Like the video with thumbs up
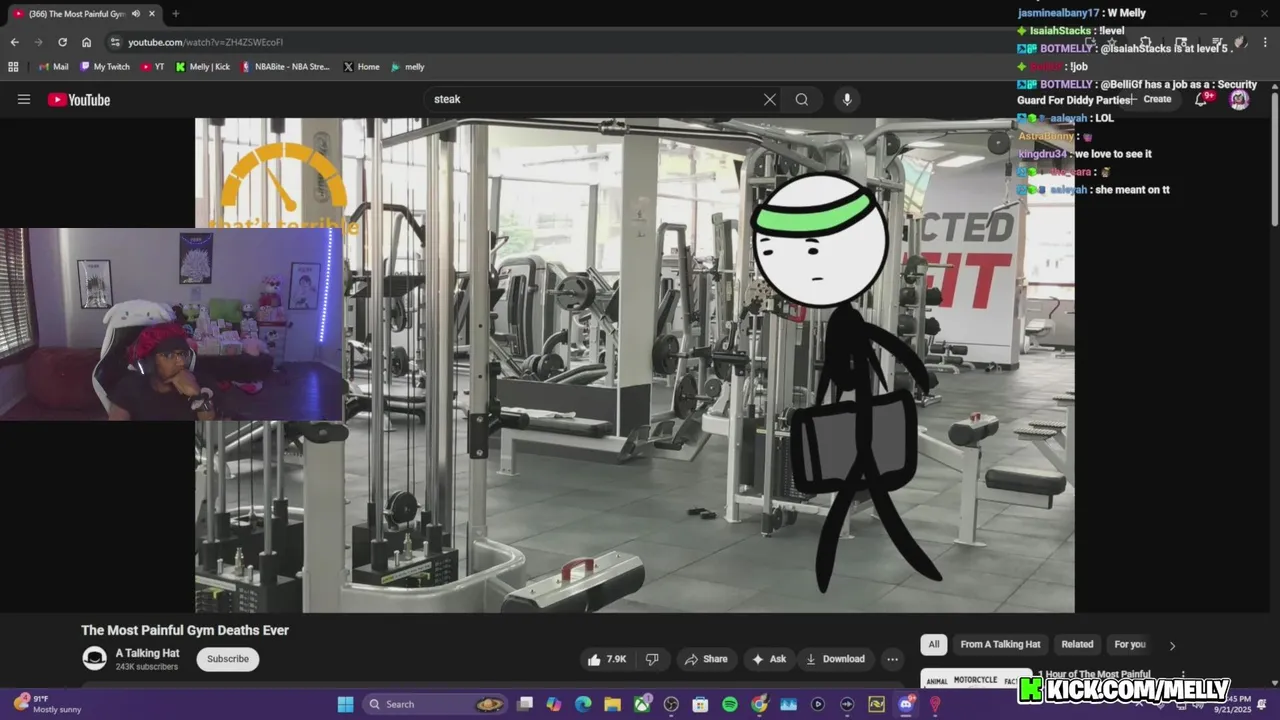 (x=608, y=659)
